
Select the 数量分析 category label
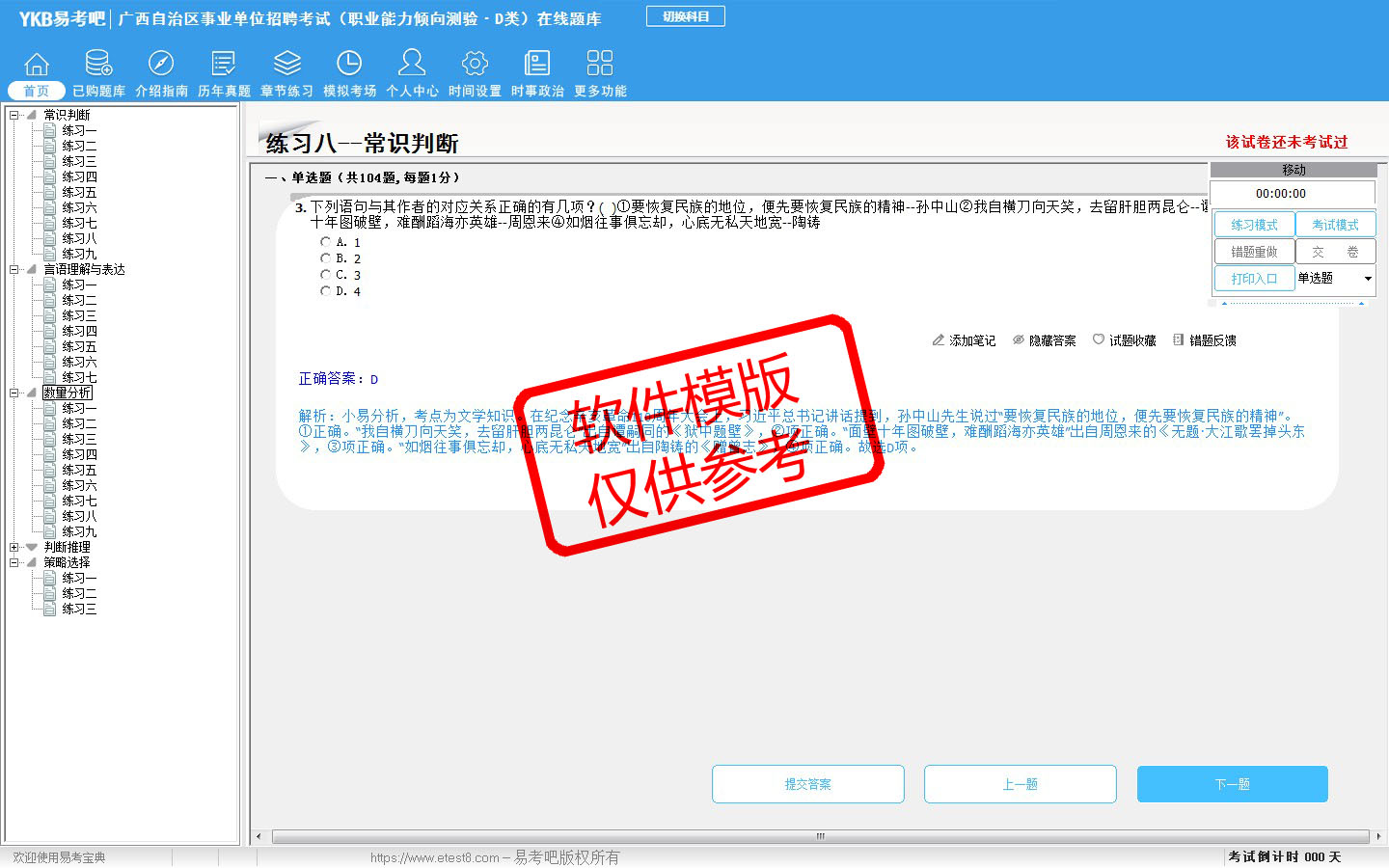point(68,393)
